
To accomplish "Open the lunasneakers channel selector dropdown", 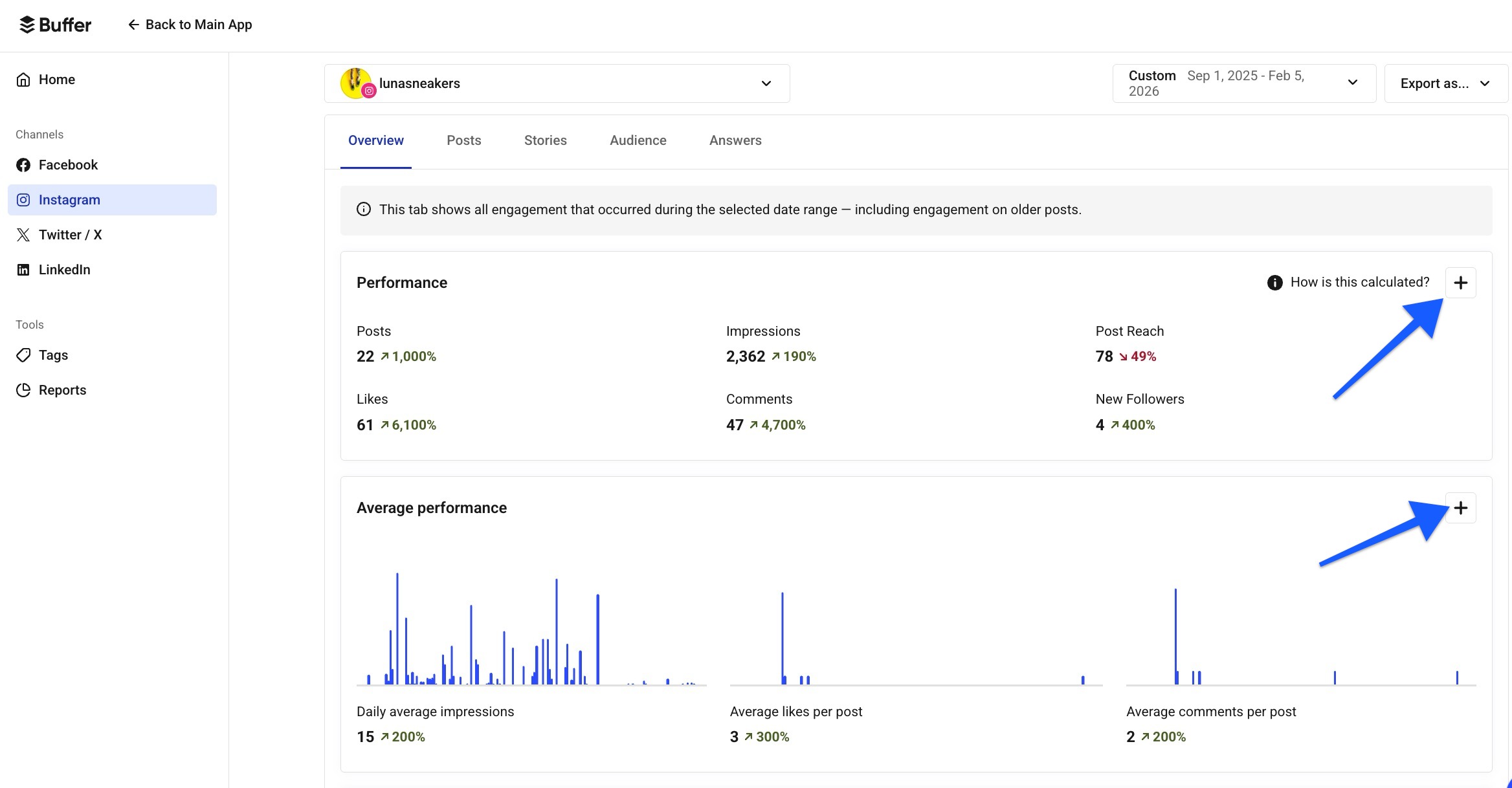I will [x=766, y=83].
